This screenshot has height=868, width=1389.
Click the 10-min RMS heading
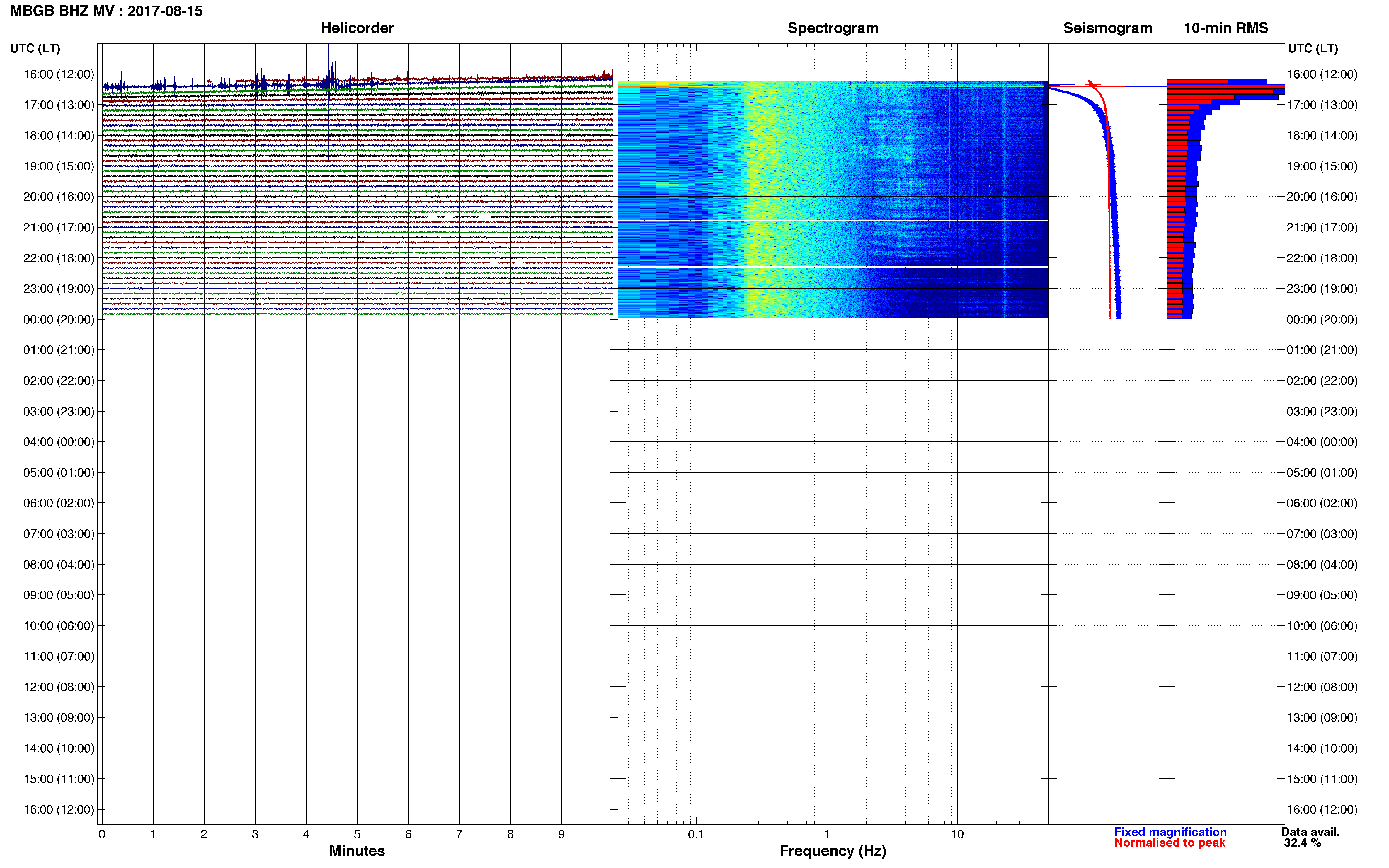pos(1225,28)
